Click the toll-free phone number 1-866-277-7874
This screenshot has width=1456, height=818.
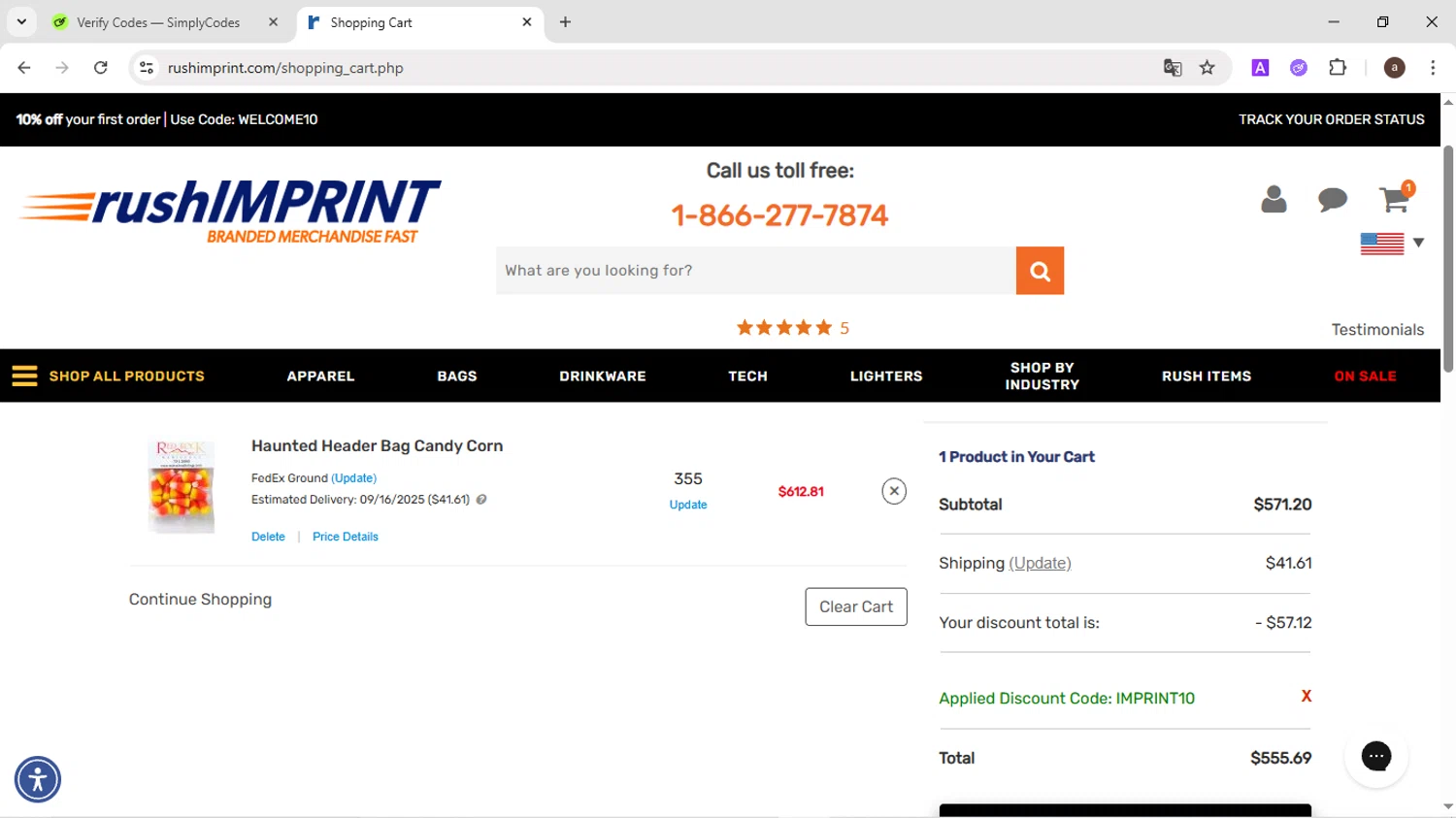(779, 215)
